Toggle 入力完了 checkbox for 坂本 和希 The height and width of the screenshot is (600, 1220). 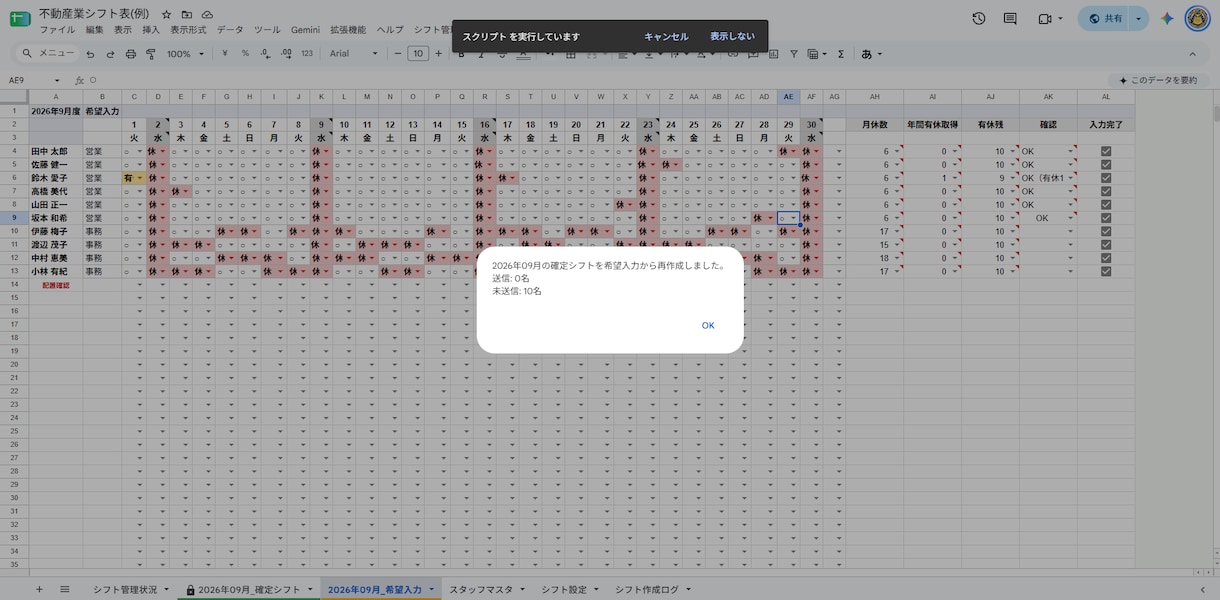(x=1106, y=218)
